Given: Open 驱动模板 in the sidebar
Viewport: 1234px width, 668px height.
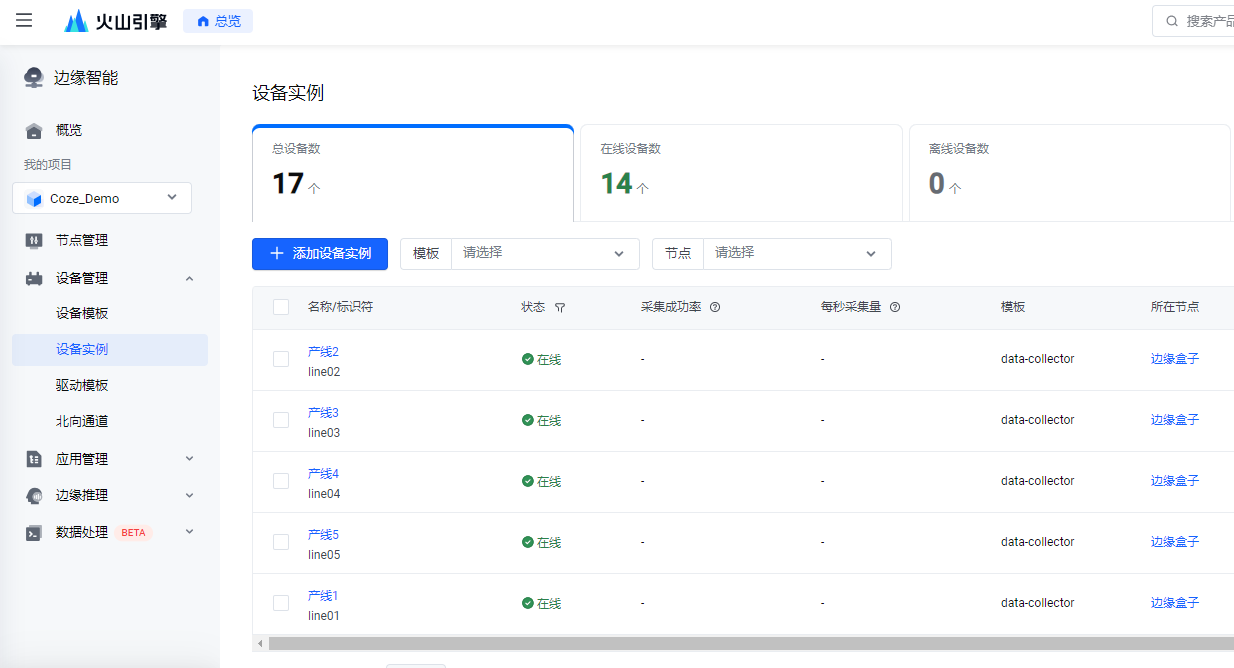Looking at the screenshot, I should 82,385.
